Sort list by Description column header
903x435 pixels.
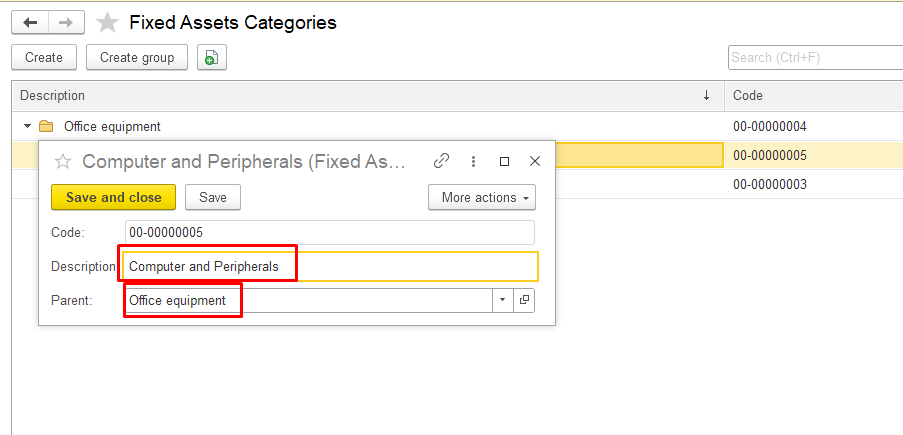point(360,96)
